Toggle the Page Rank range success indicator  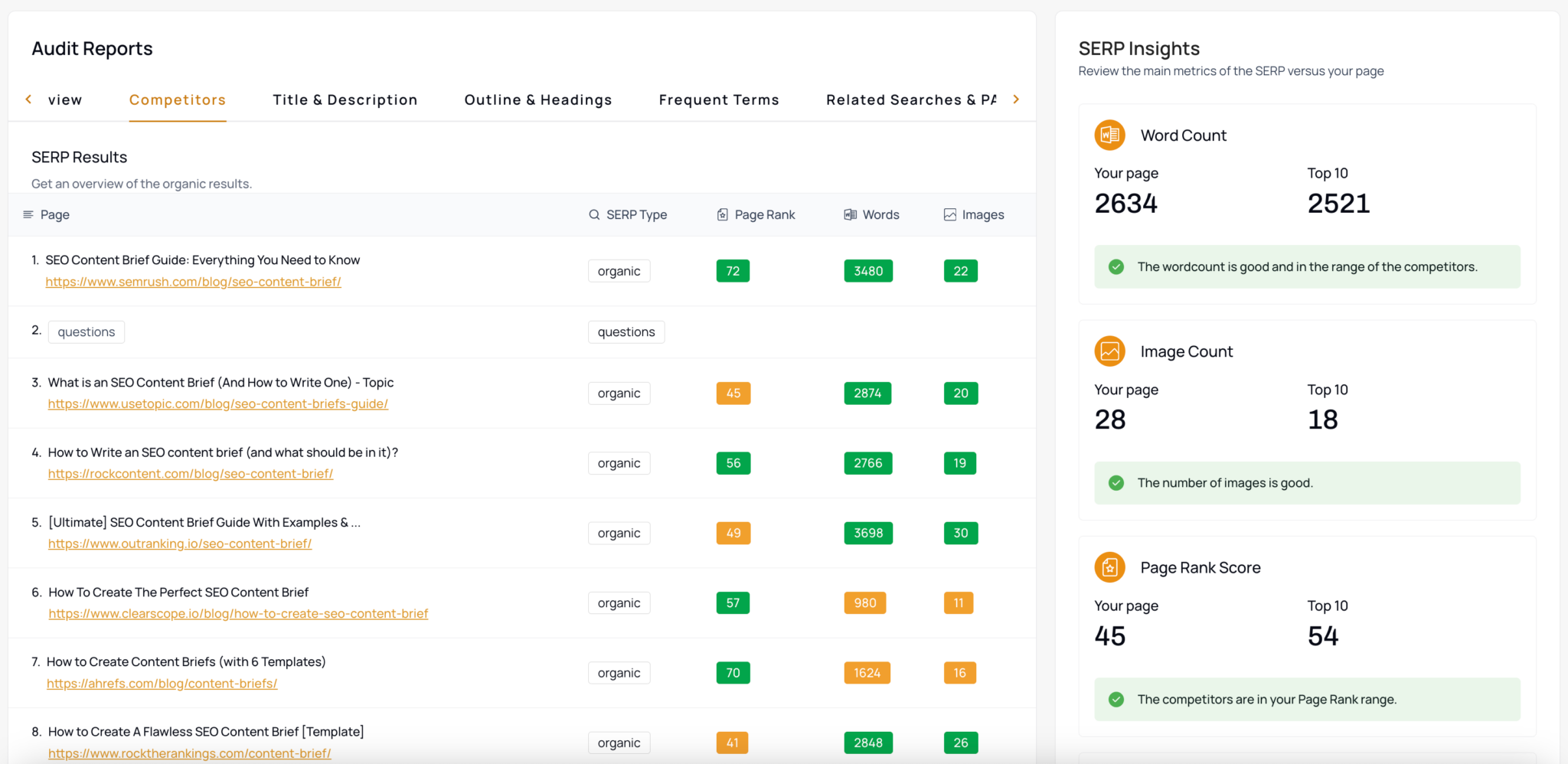point(1116,699)
